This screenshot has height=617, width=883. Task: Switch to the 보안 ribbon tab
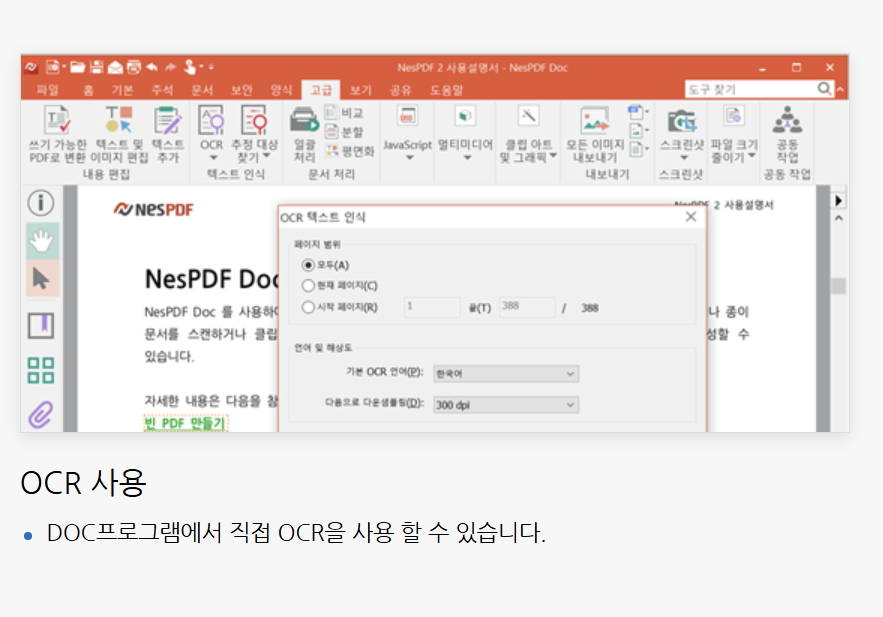pyautogui.click(x=242, y=90)
